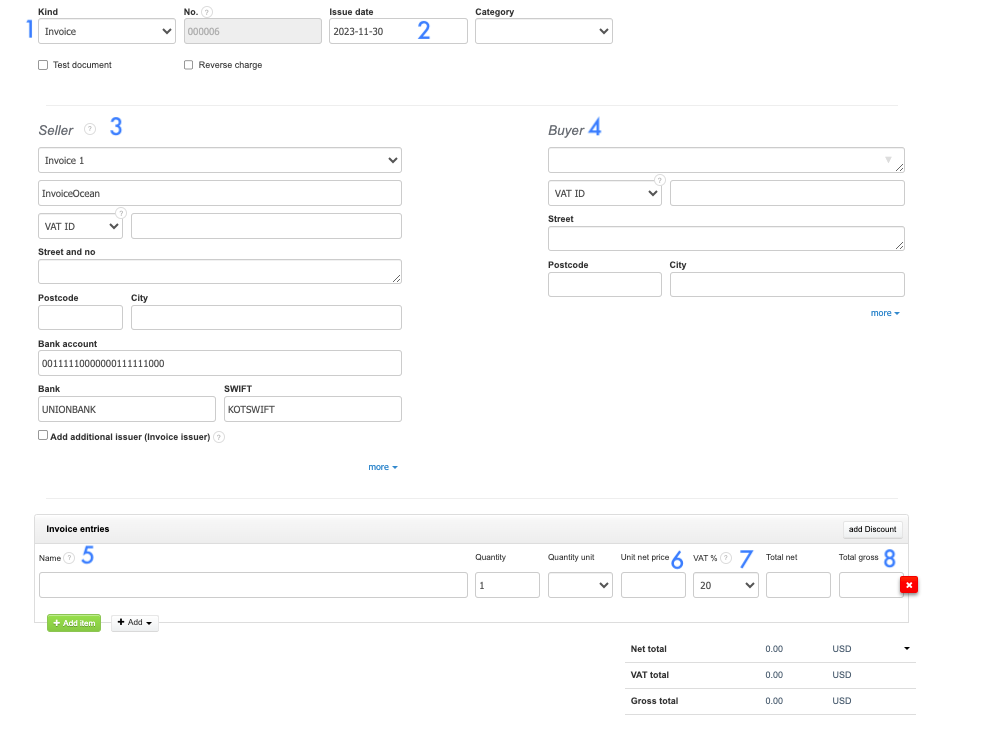Viewport: 991px width, 733px height.
Task: Click the help icon next to entry Name label
Action: tap(69, 558)
